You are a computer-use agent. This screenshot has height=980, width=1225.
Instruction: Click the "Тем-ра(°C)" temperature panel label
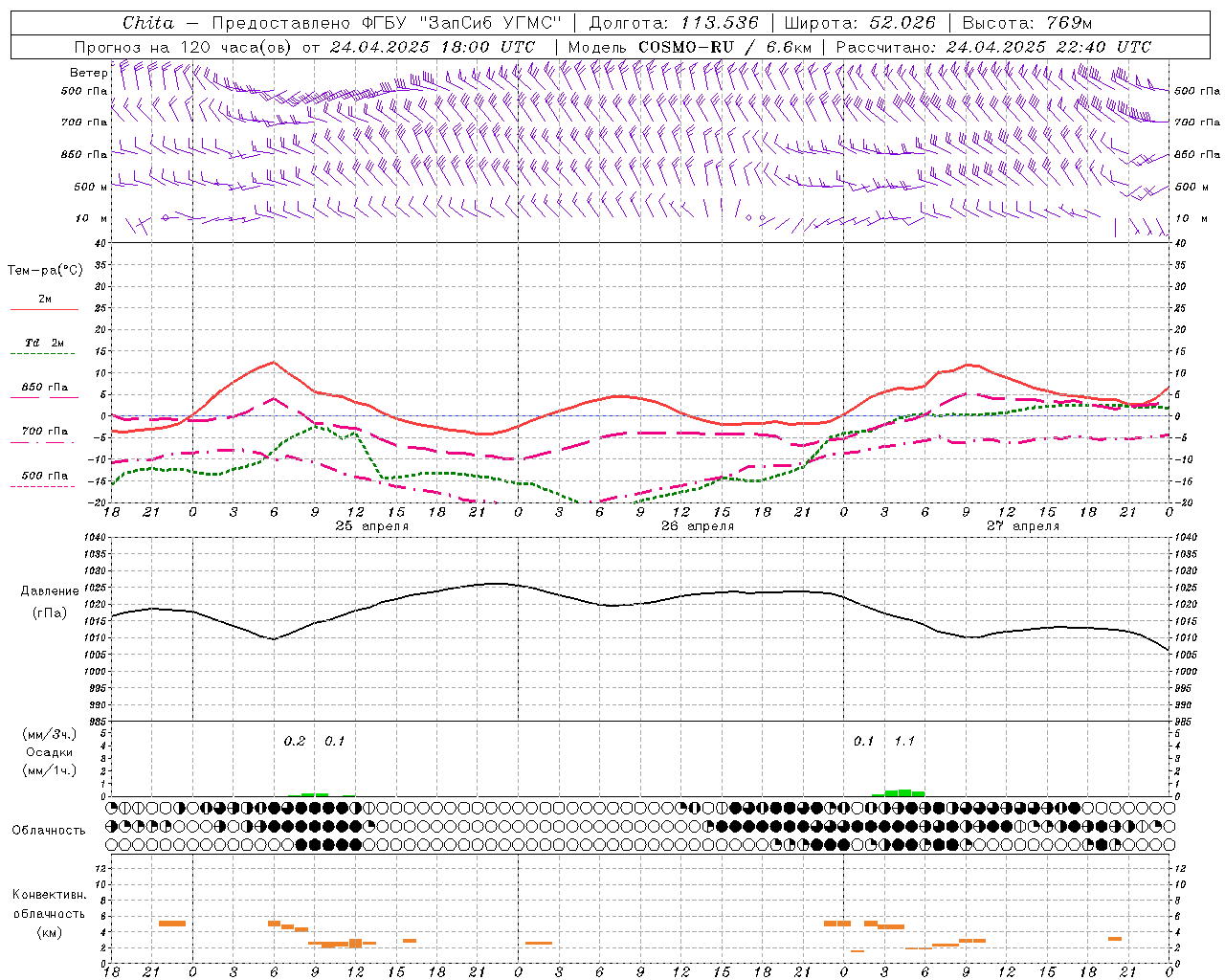pyautogui.click(x=45, y=271)
